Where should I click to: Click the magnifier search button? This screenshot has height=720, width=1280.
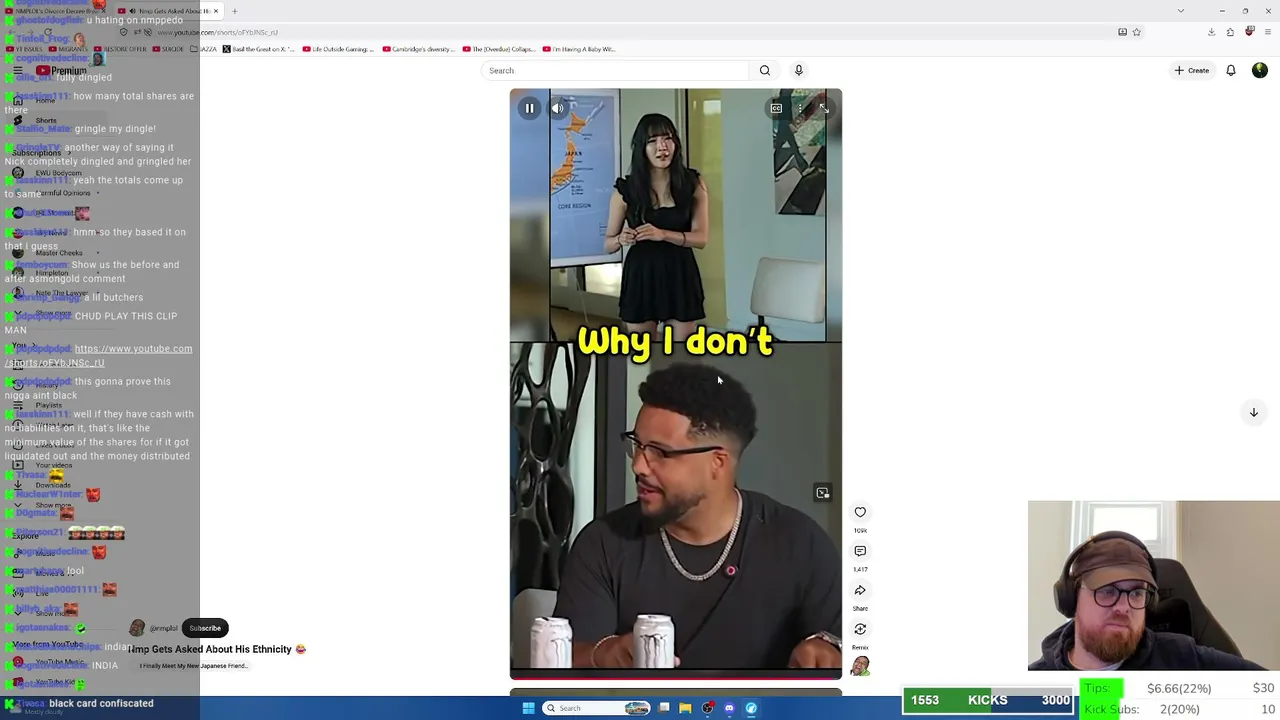(765, 70)
